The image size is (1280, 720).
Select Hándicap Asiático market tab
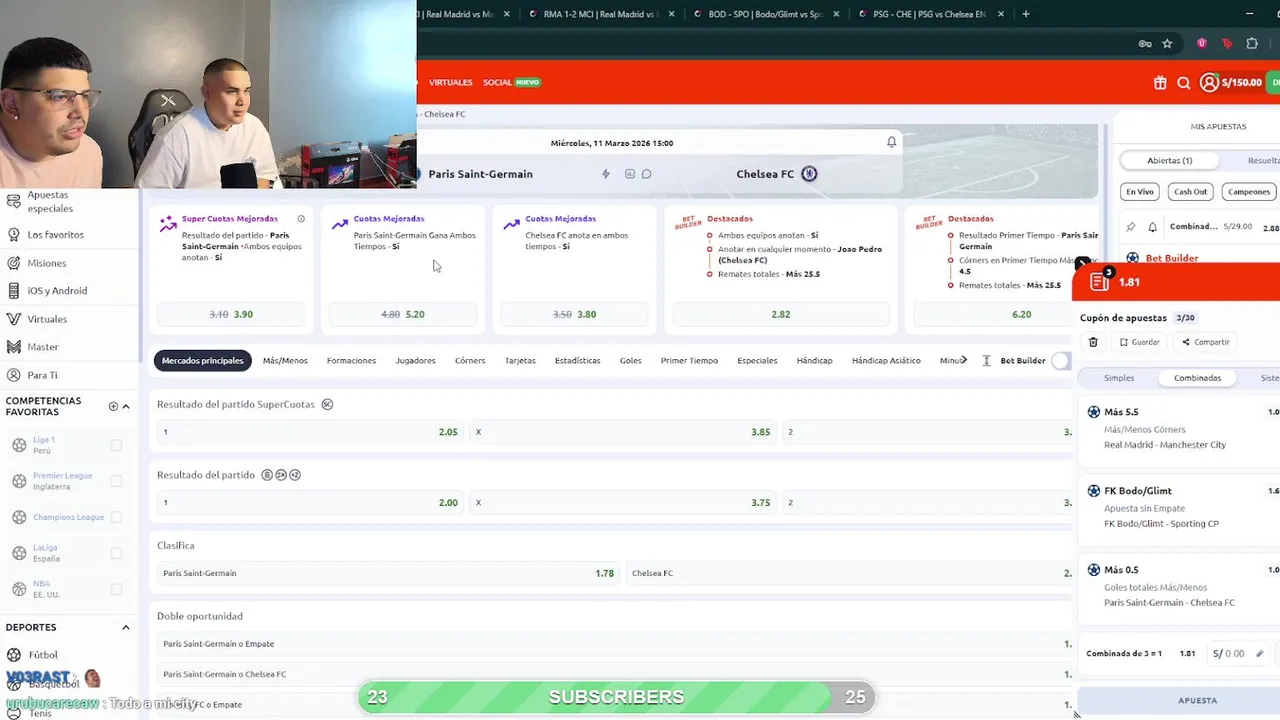[x=886, y=360]
